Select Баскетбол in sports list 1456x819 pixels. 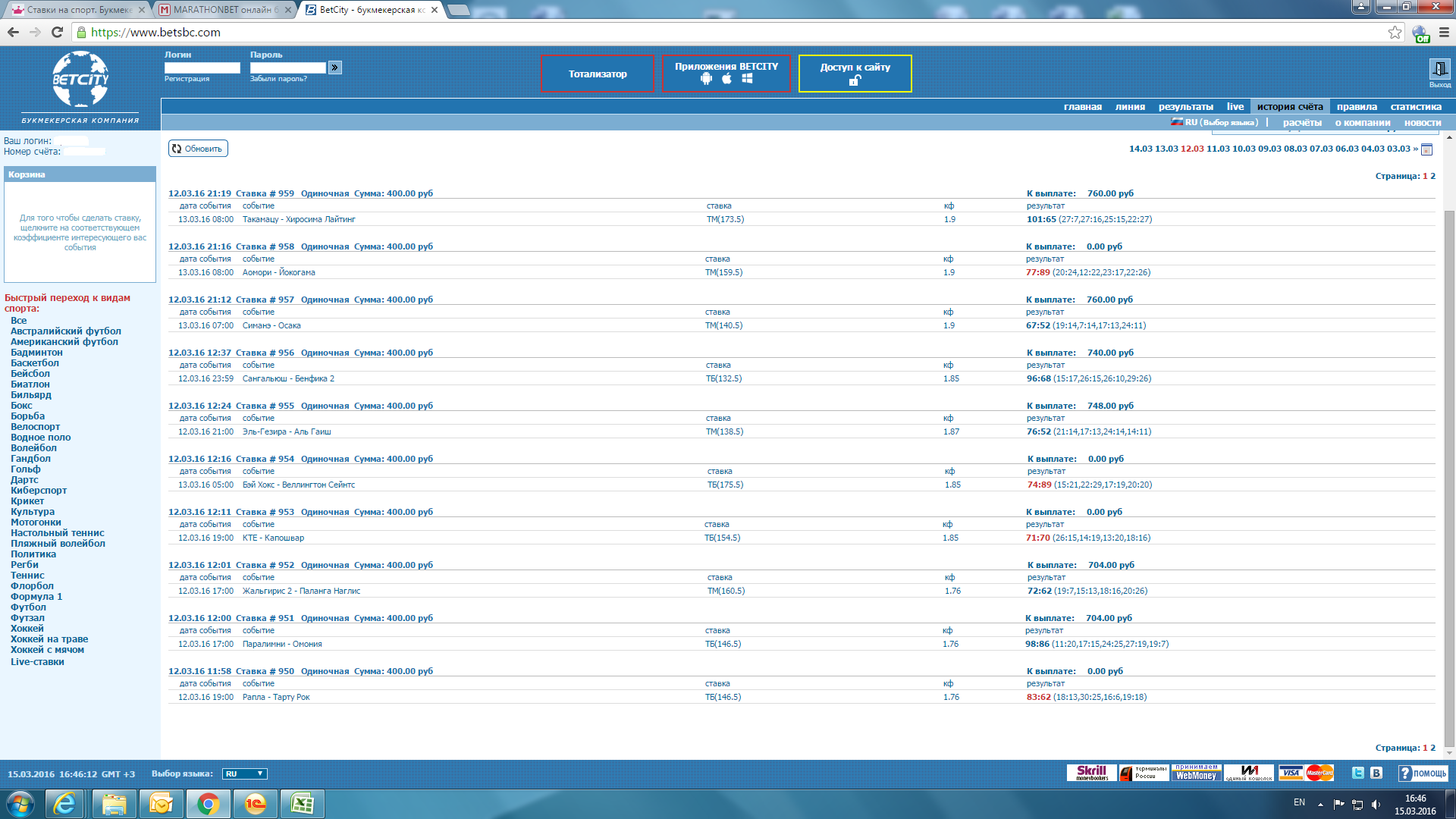(35, 362)
